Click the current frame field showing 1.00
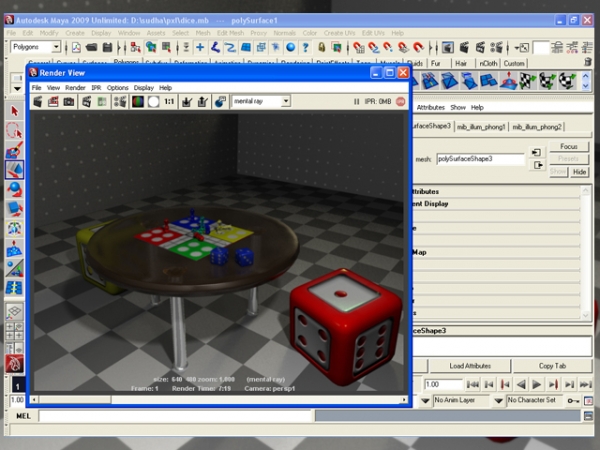This screenshot has height=450, width=600. tap(443, 385)
